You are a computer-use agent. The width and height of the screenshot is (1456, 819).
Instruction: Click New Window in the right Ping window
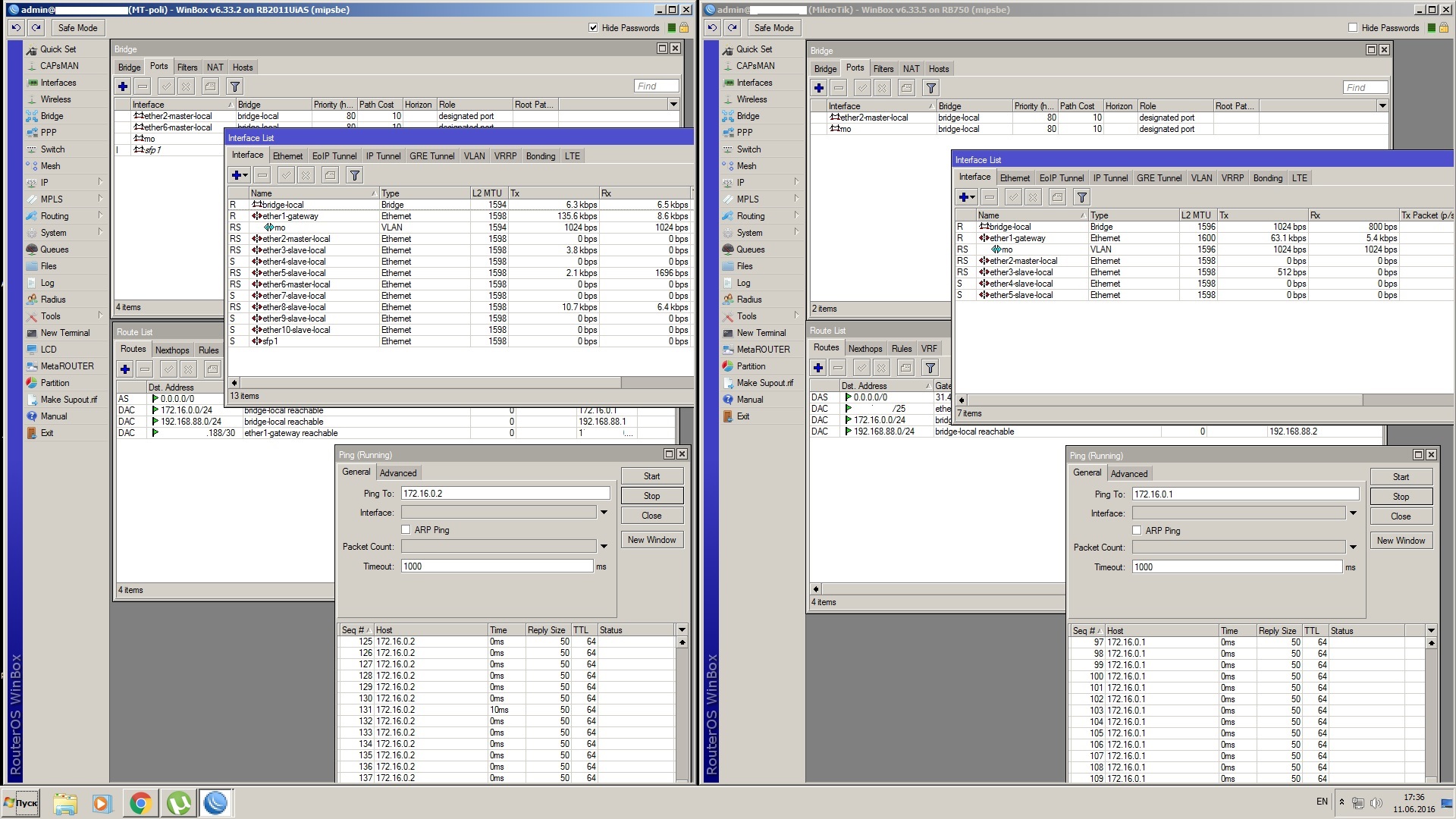click(1401, 541)
